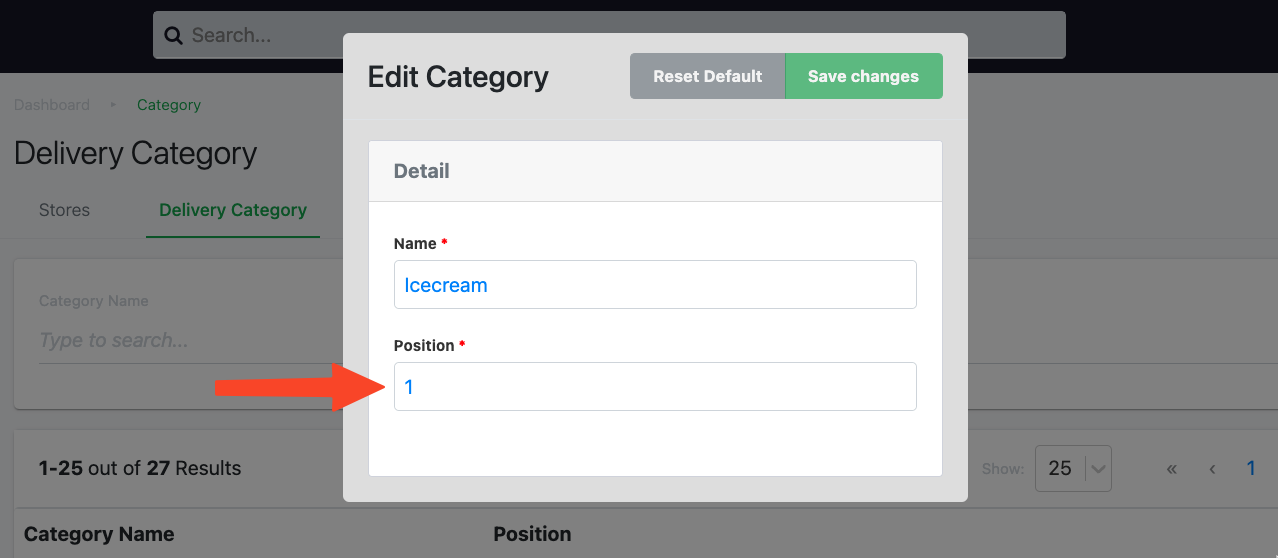1278x558 pixels.
Task: Focus the Position field containing 1
Action: [x=655, y=386]
